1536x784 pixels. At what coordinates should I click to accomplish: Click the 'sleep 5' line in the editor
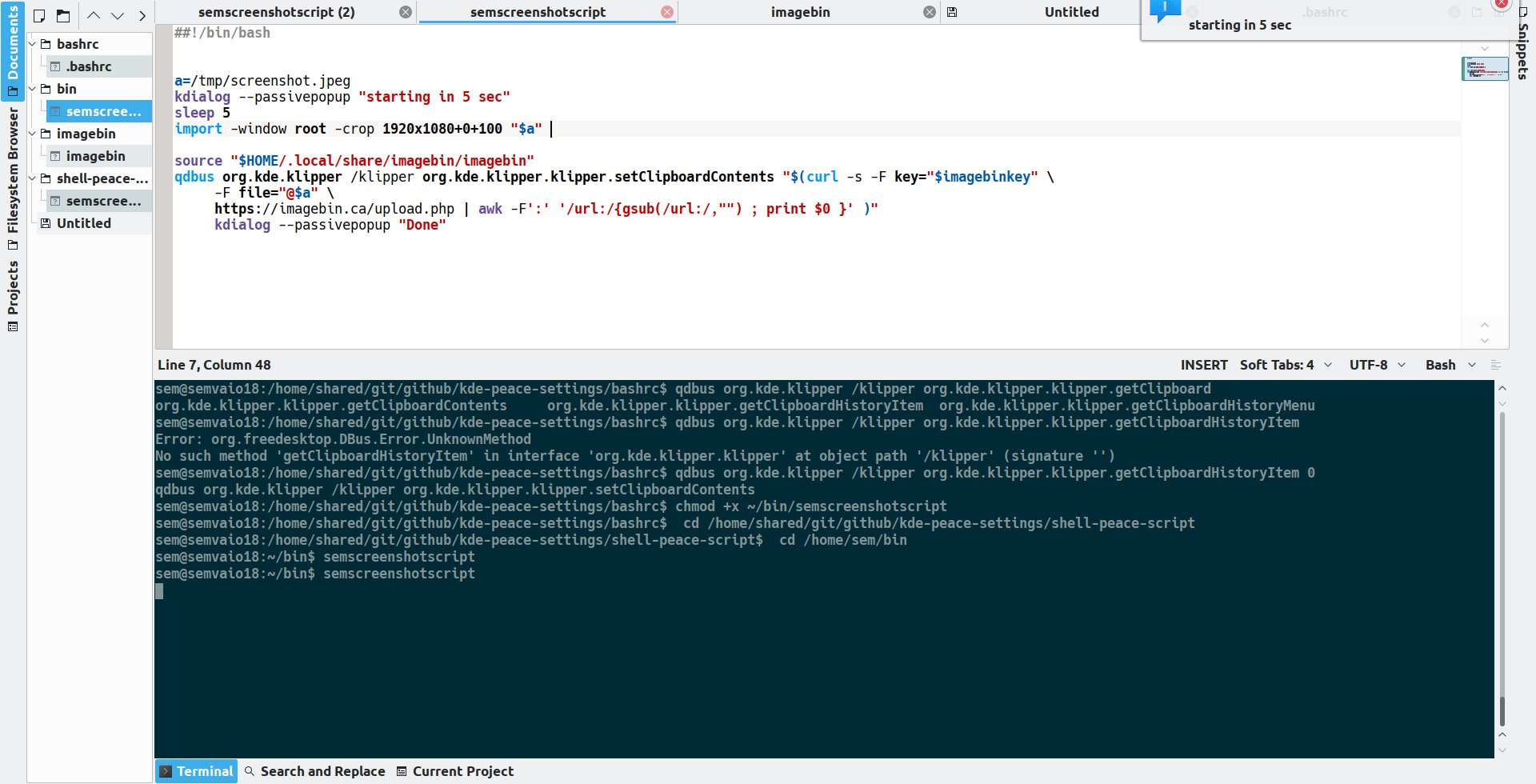click(x=202, y=113)
